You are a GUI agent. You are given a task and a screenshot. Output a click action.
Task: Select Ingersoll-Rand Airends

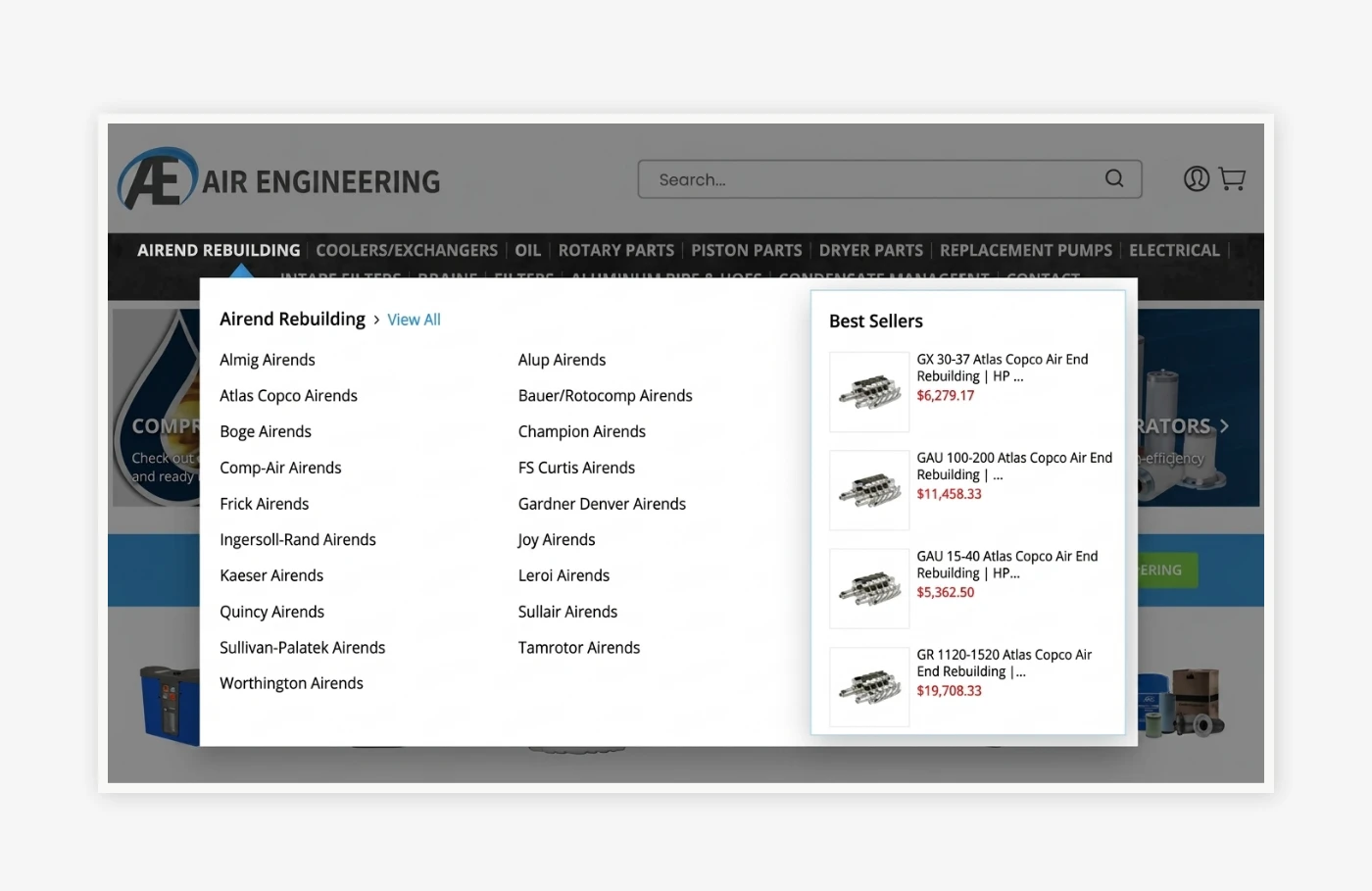(x=298, y=540)
